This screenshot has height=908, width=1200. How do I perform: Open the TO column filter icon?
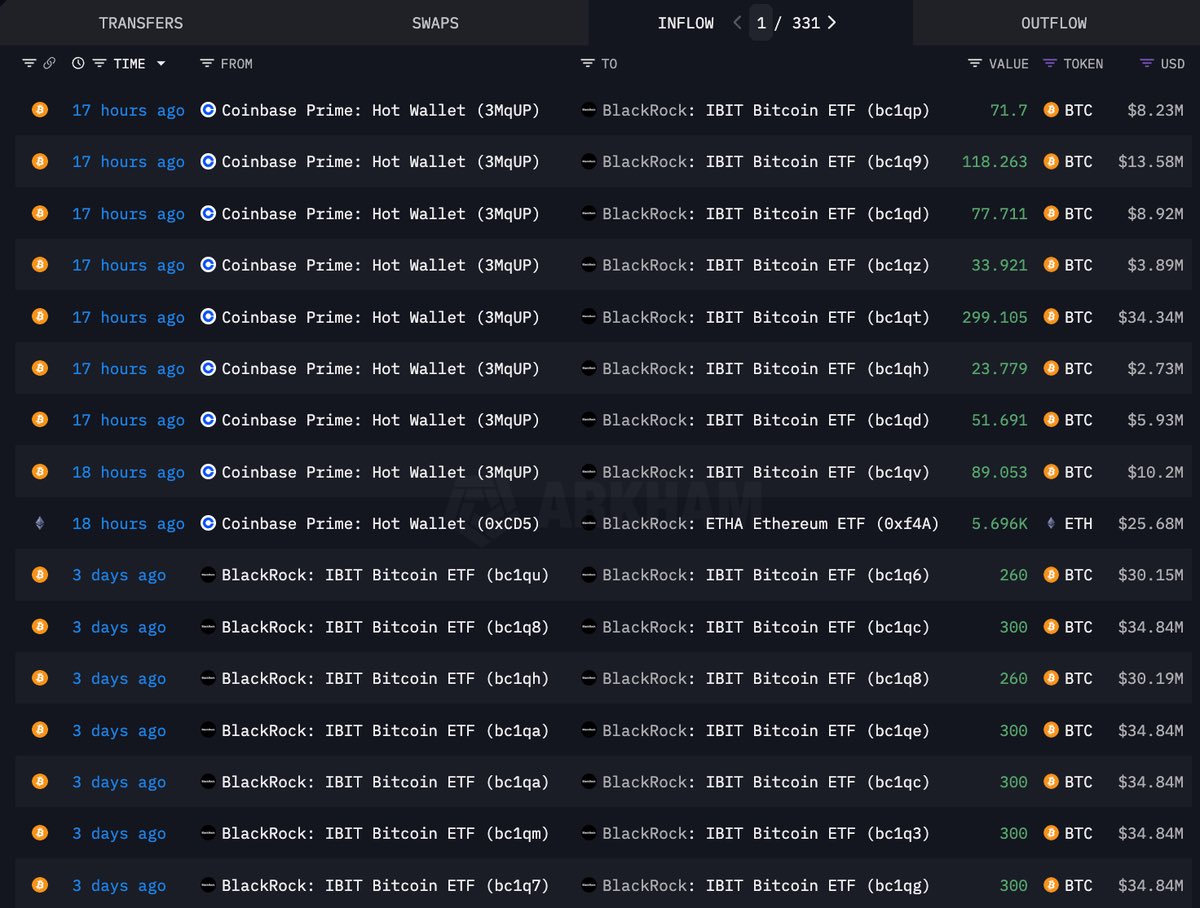(588, 64)
